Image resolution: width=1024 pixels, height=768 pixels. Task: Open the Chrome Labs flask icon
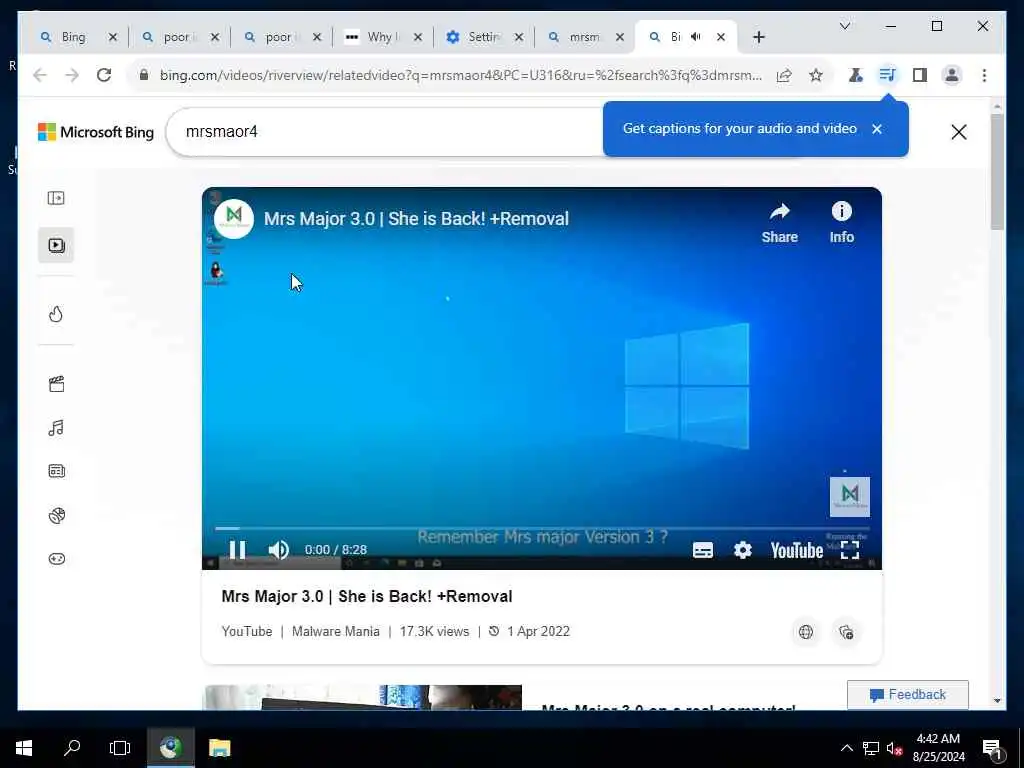(855, 75)
